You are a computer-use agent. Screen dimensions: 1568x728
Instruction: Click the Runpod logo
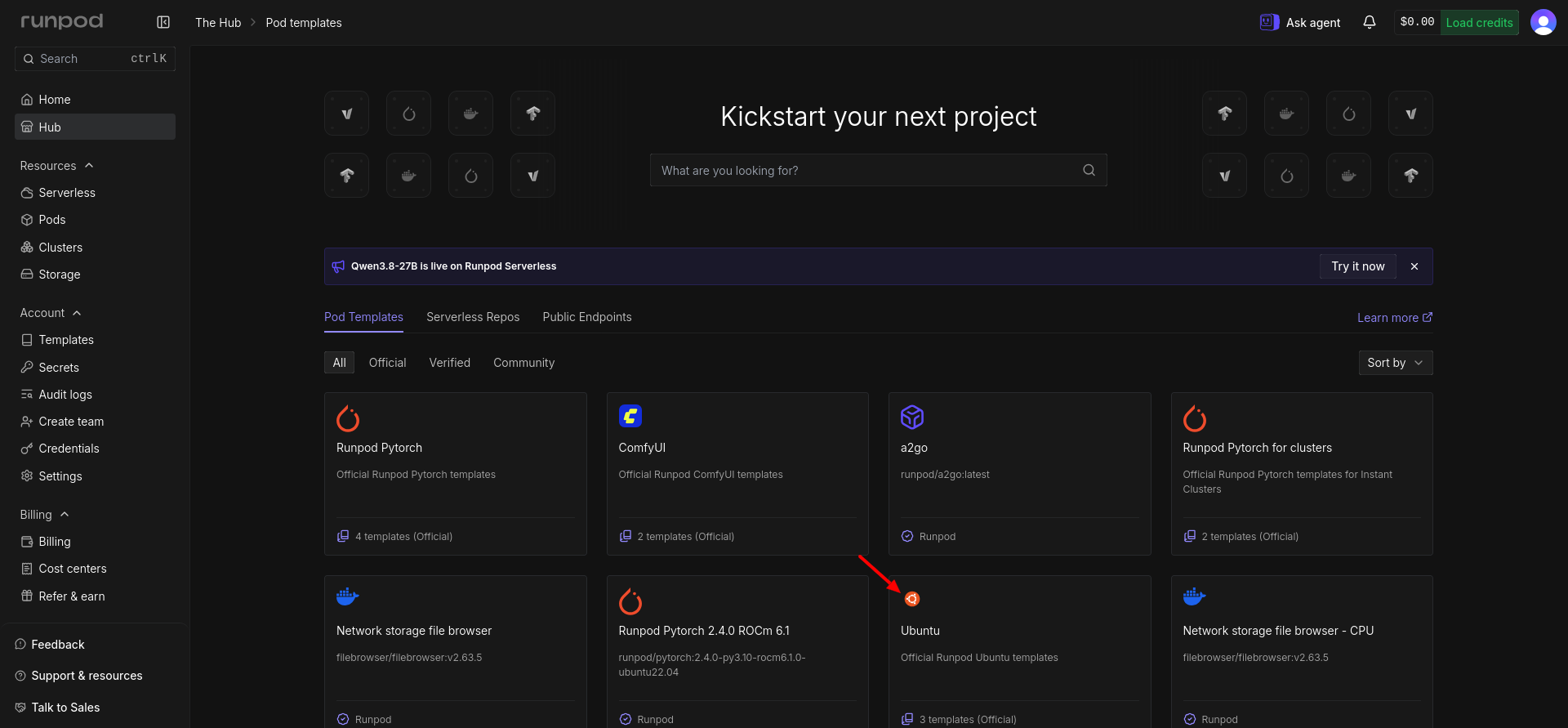62,21
